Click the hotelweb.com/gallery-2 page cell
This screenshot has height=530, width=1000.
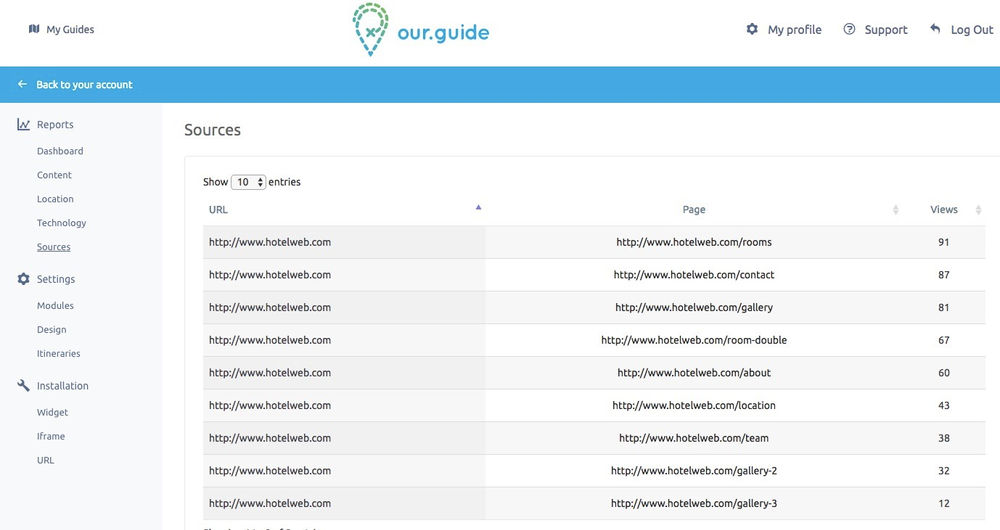(x=694, y=471)
